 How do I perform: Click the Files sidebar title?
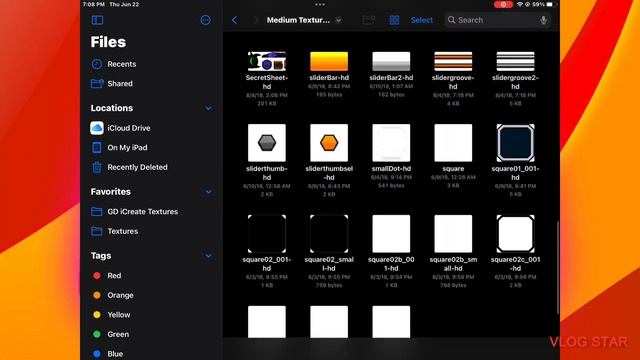click(x=108, y=42)
